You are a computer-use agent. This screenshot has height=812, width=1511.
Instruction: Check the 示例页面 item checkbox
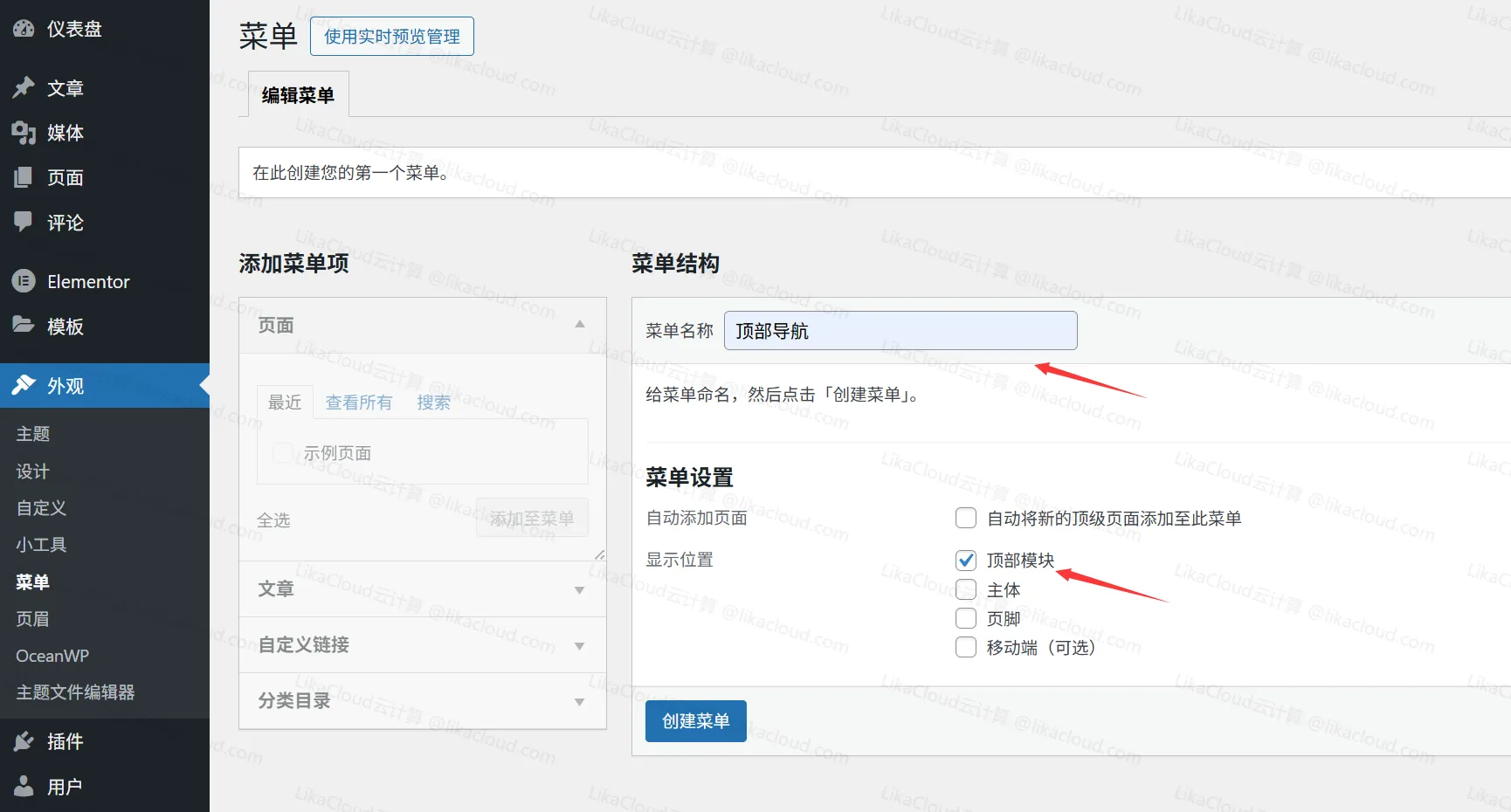(x=281, y=452)
